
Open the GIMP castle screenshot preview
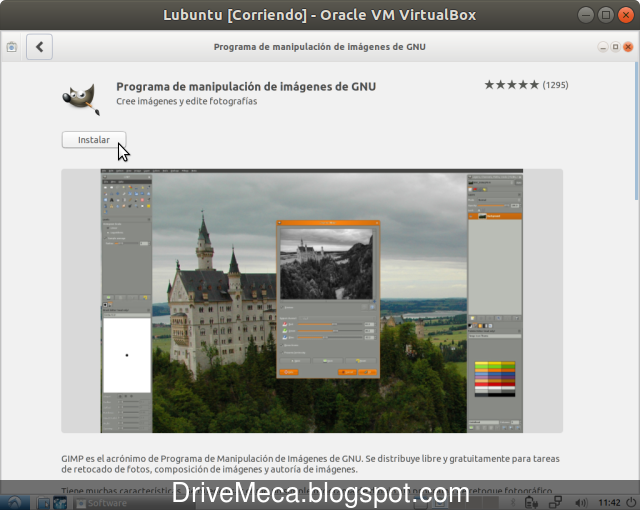pos(312,301)
